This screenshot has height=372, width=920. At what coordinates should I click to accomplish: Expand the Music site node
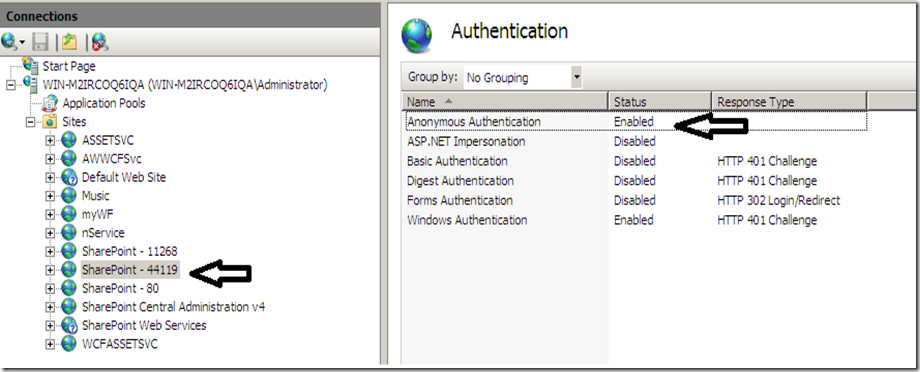[x=50, y=196]
